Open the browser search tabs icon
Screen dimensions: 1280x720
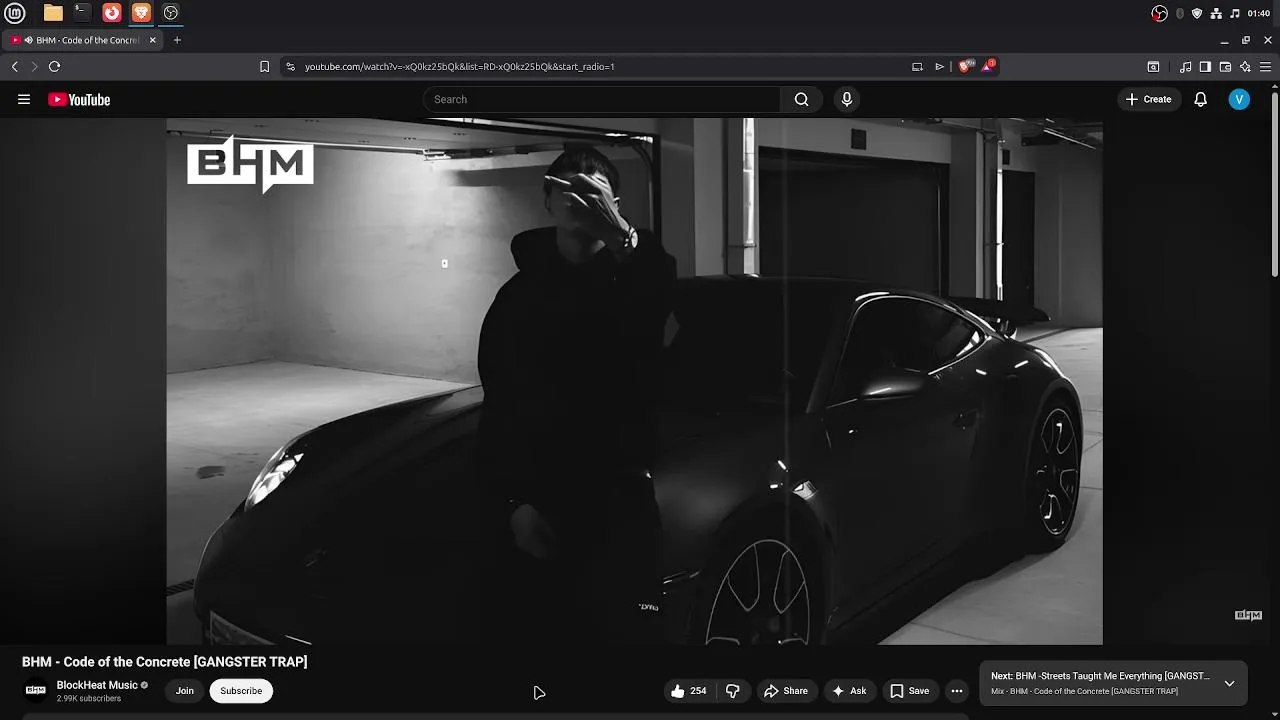click(x=1153, y=66)
